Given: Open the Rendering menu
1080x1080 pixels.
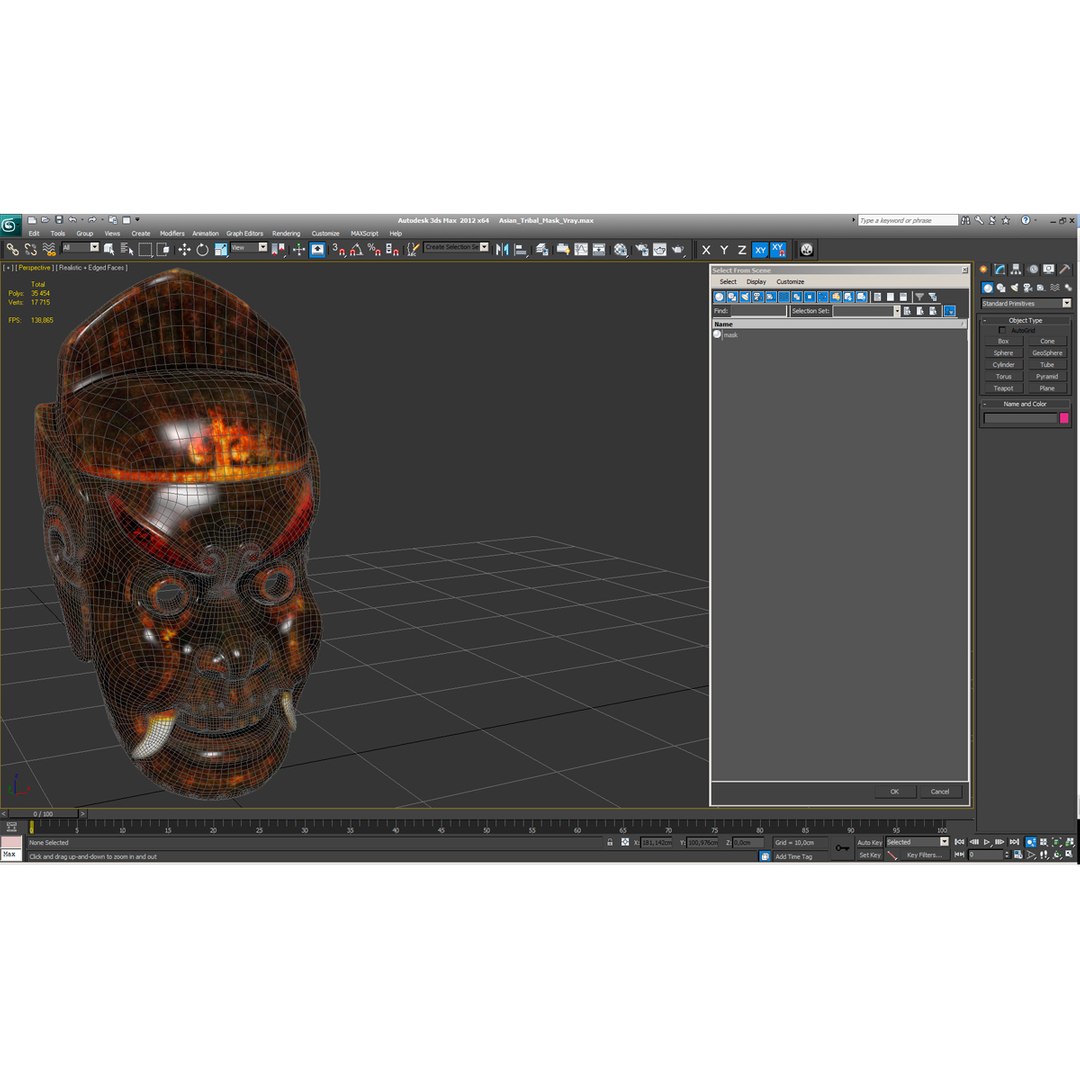Looking at the screenshot, I should pyautogui.click(x=286, y=233).
